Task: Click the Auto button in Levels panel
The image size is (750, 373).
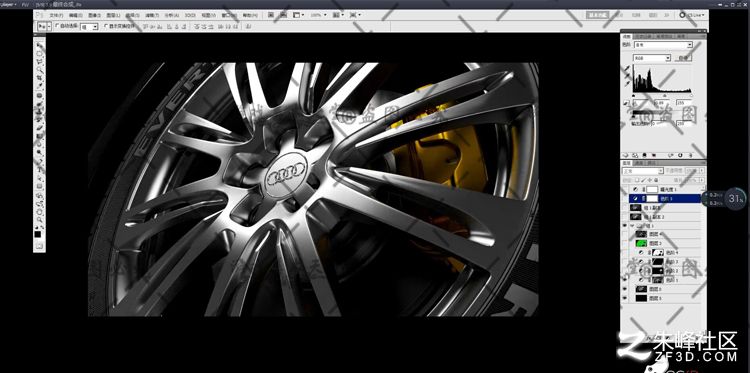Action: (x=683, y=58)
